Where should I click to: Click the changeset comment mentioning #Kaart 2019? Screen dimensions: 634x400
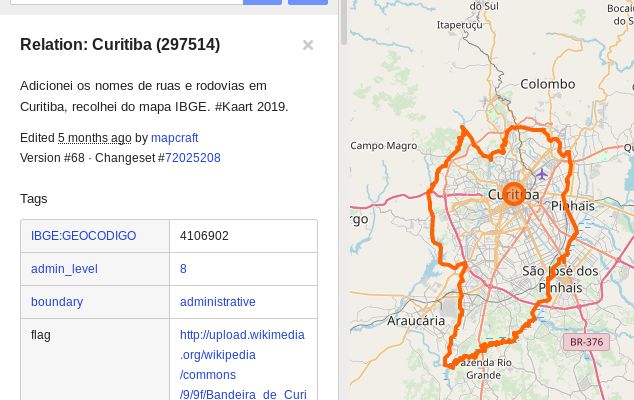[154, 96]
